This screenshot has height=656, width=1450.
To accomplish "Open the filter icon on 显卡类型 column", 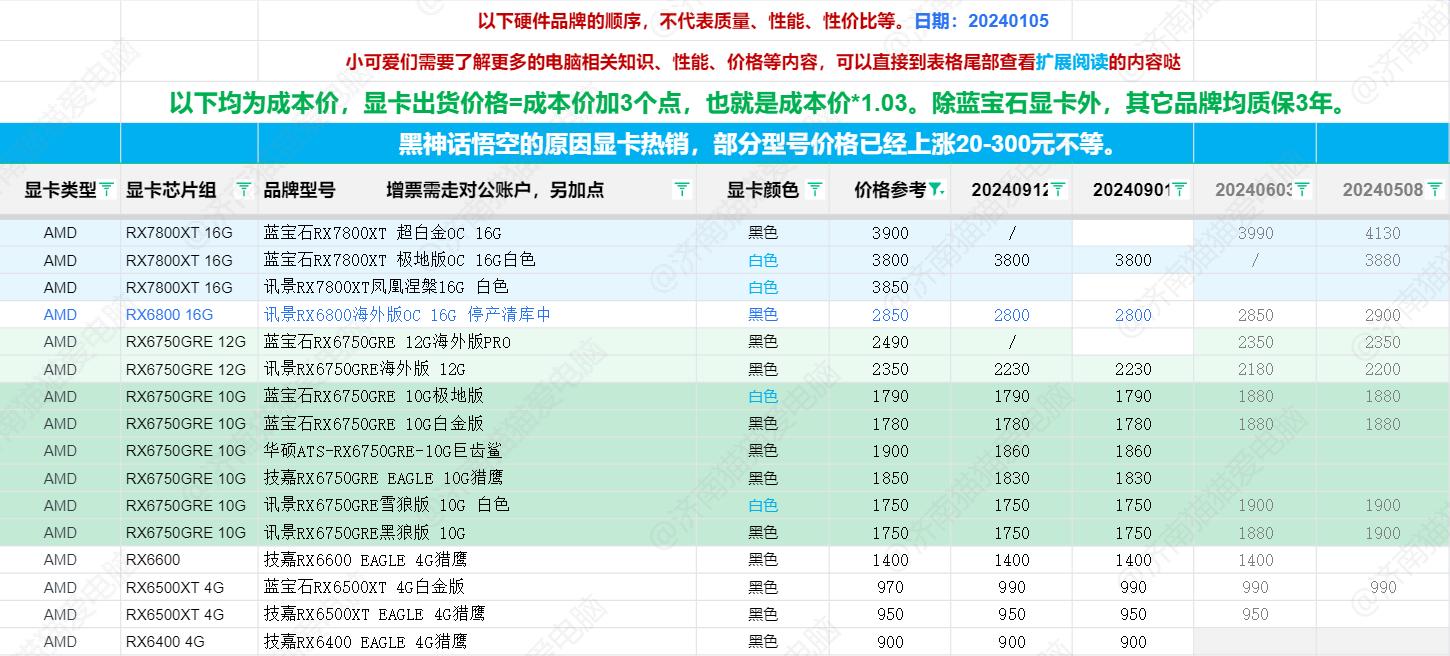I will pos(105,189).
